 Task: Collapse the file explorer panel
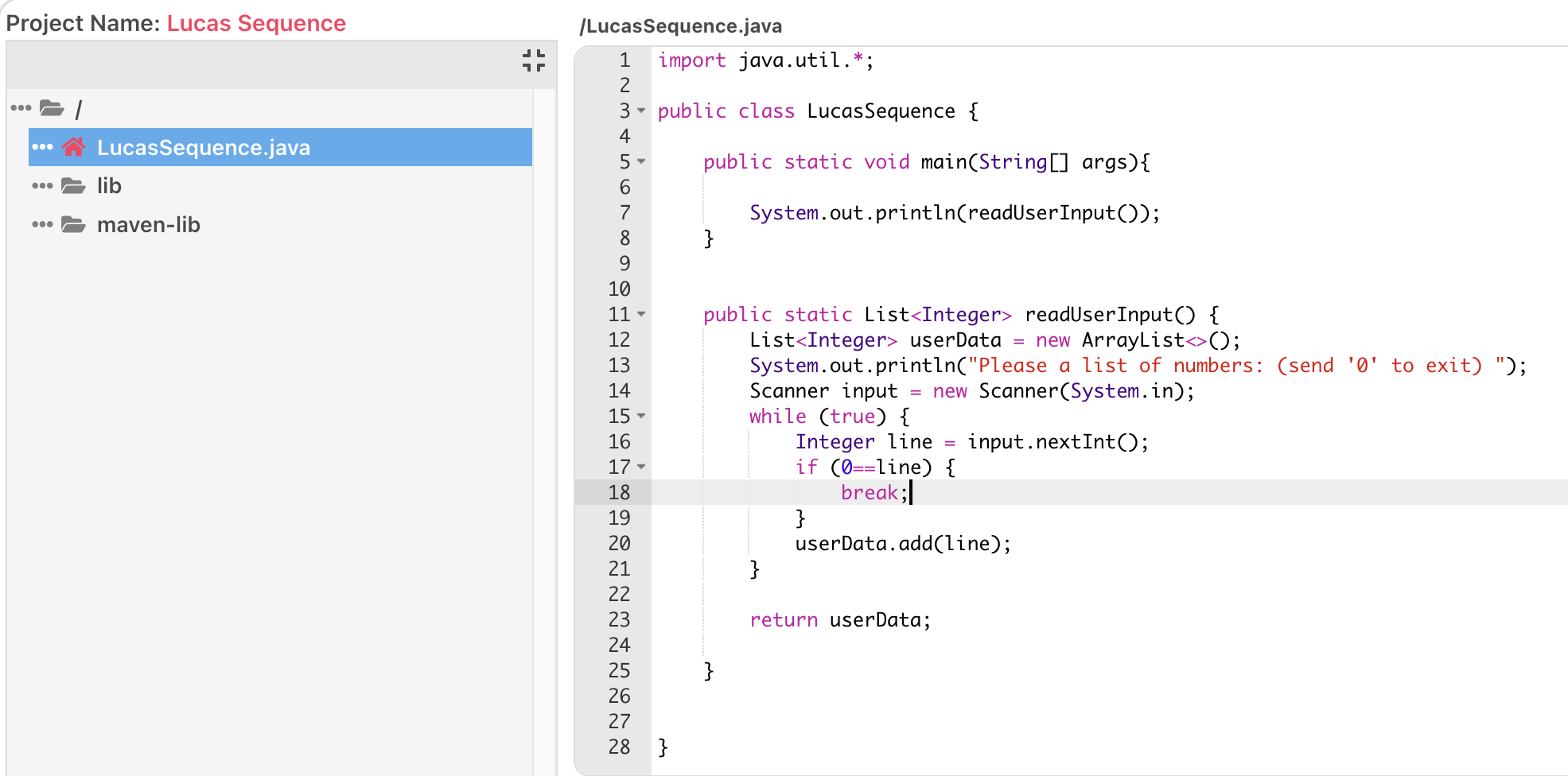tap(534, 60)
